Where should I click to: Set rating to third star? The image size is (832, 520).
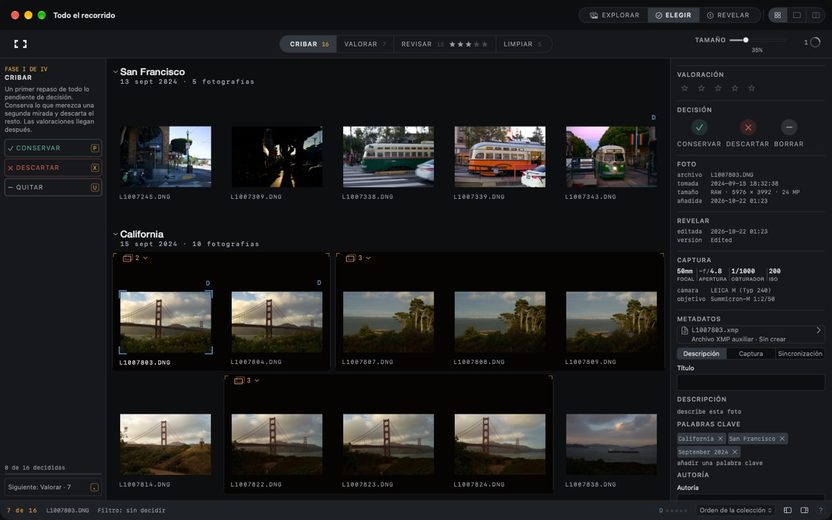pyautogui.click(x=718, y=88)
